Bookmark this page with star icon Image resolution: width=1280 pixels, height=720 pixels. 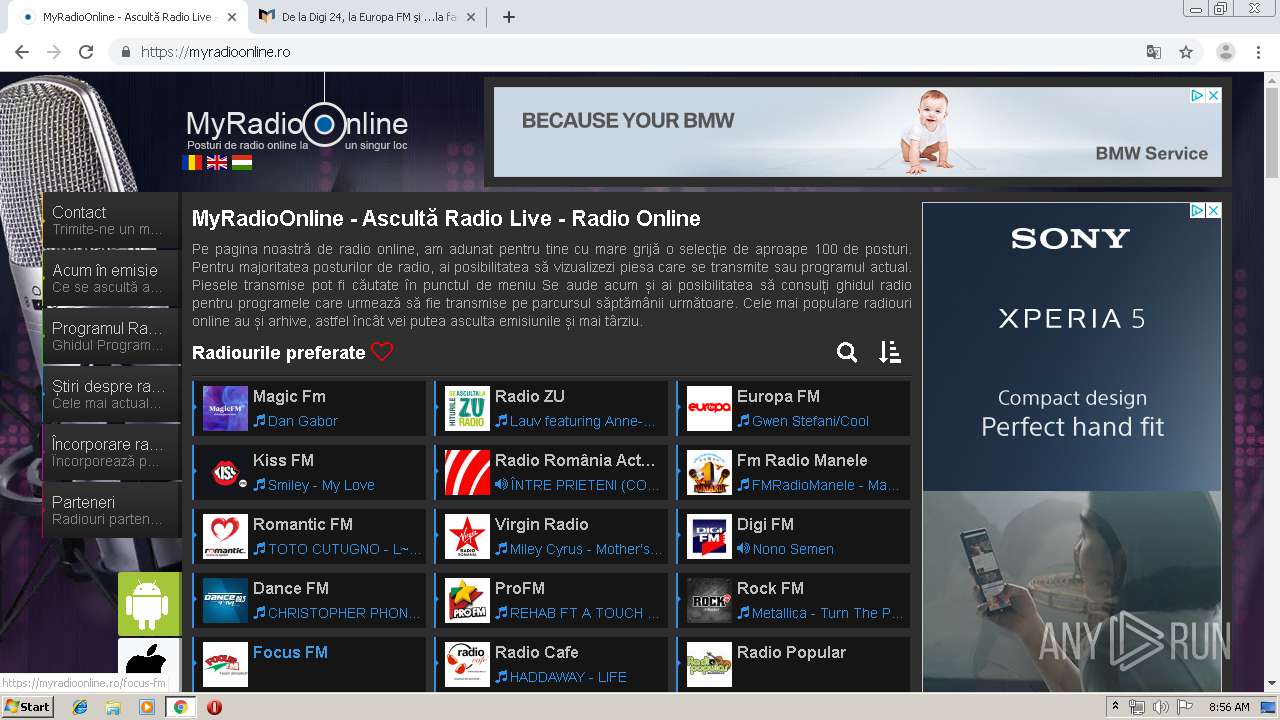coord(1186,52)
